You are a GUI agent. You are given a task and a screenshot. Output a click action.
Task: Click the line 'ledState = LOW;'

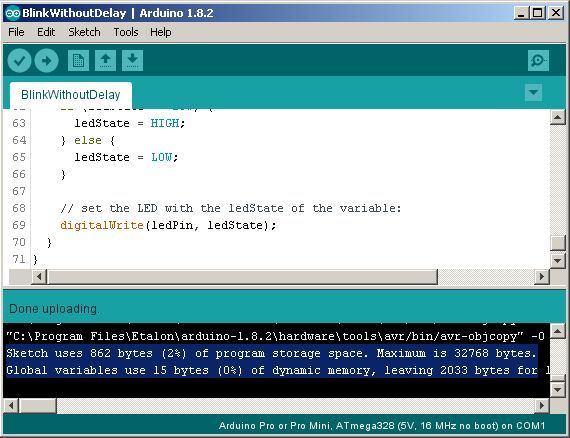[x=126, y=157]
